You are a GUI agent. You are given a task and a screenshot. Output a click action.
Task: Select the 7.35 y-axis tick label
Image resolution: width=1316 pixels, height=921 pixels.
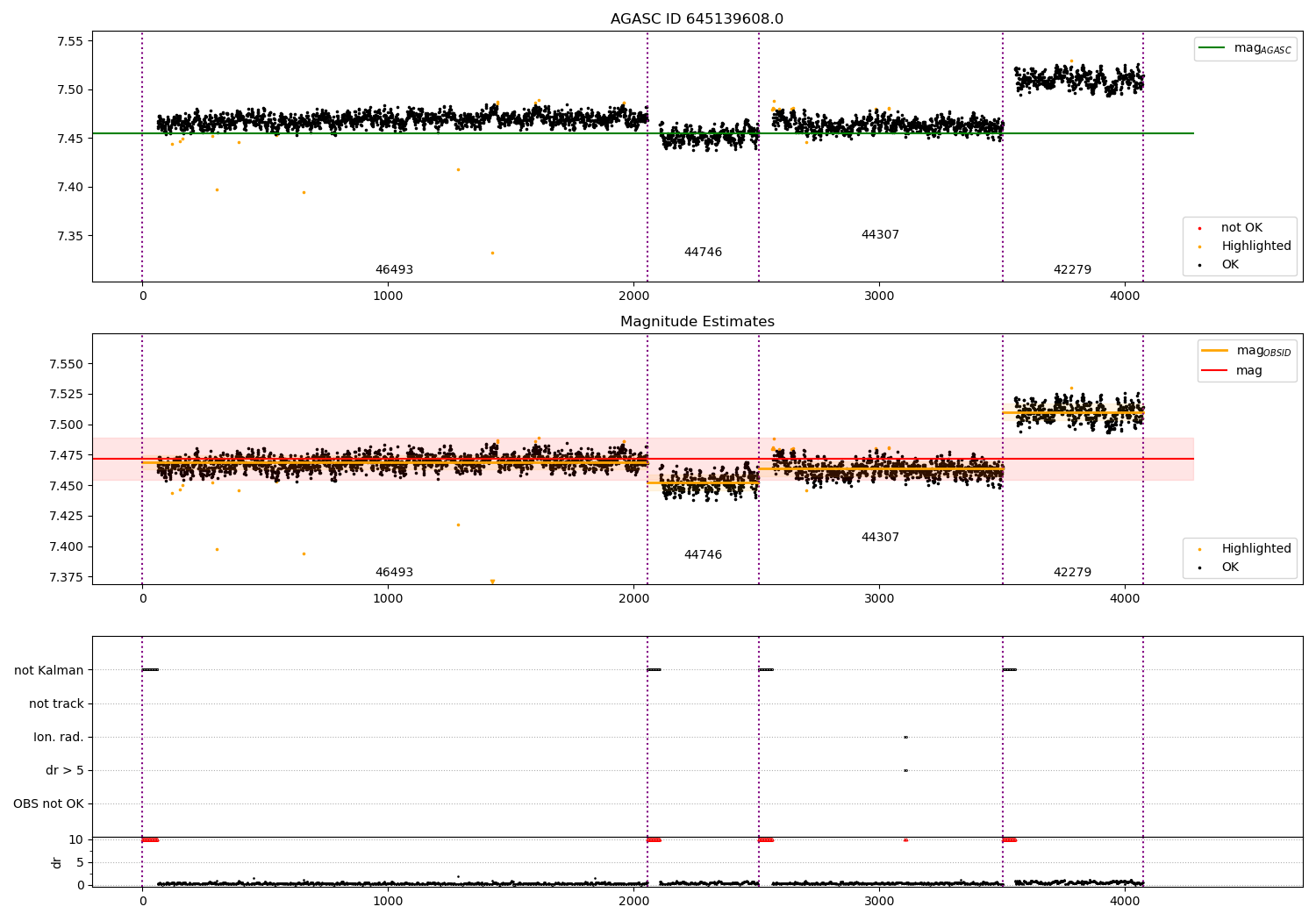click(x=70, y=236)
